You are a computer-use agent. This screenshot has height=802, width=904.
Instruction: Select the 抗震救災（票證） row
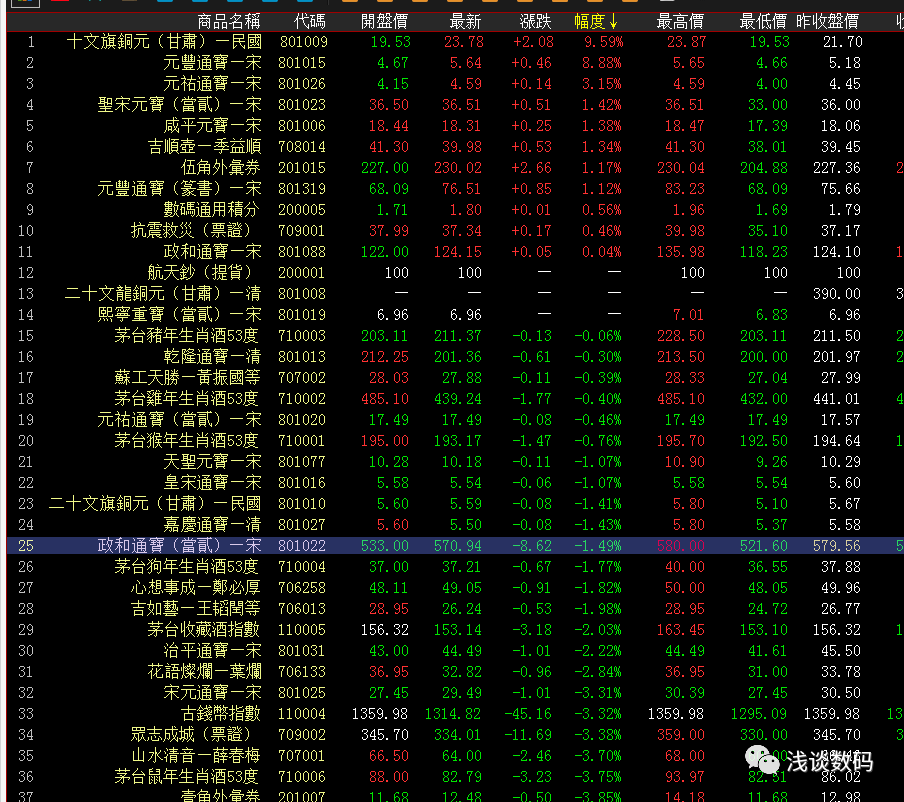click(x=455, y=231)
